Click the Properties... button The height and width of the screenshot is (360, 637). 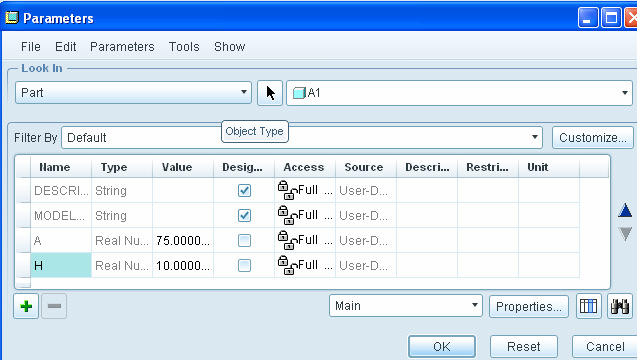point(529,306)
